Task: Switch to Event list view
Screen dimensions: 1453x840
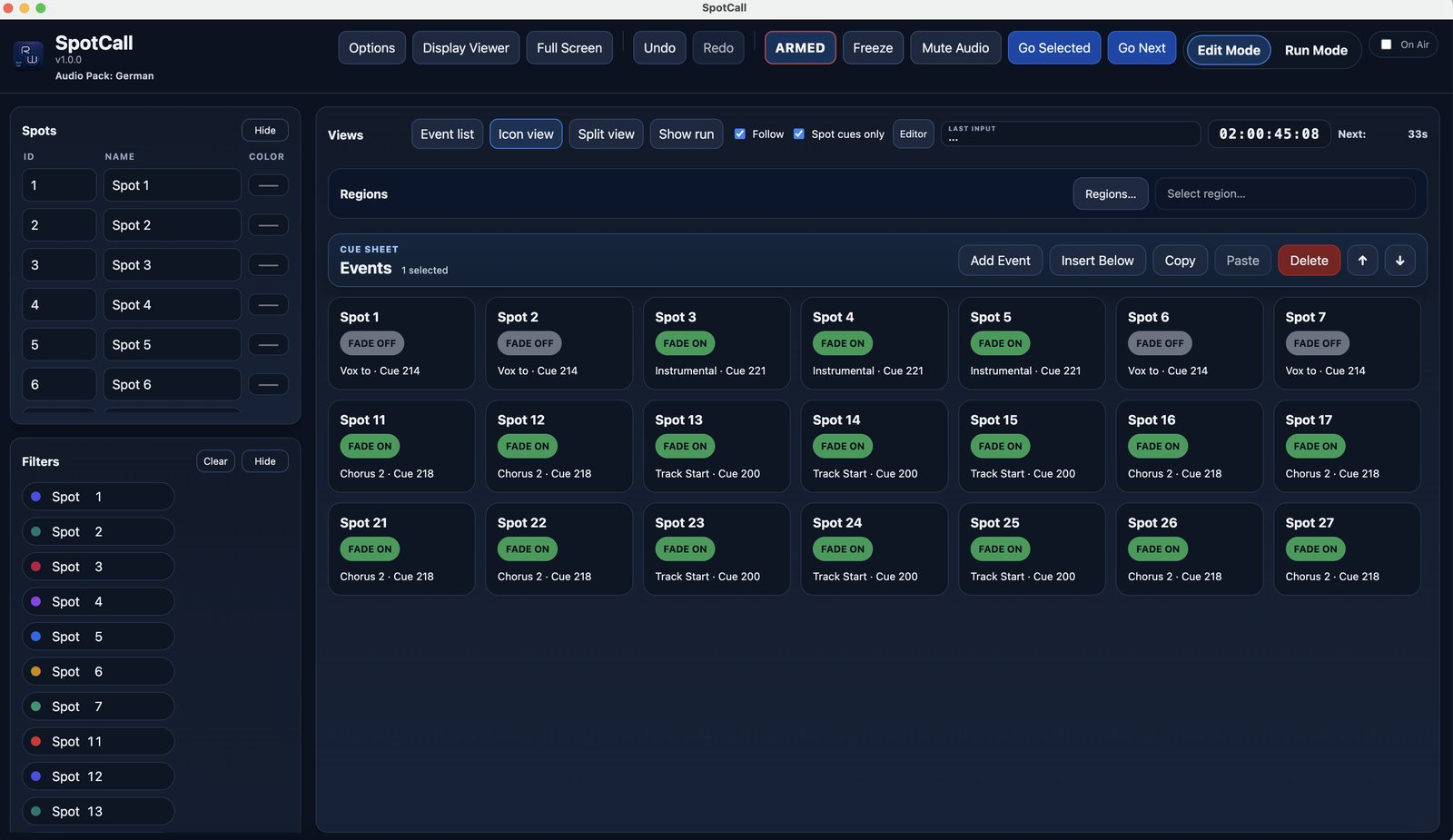Action: coord(447,134)
